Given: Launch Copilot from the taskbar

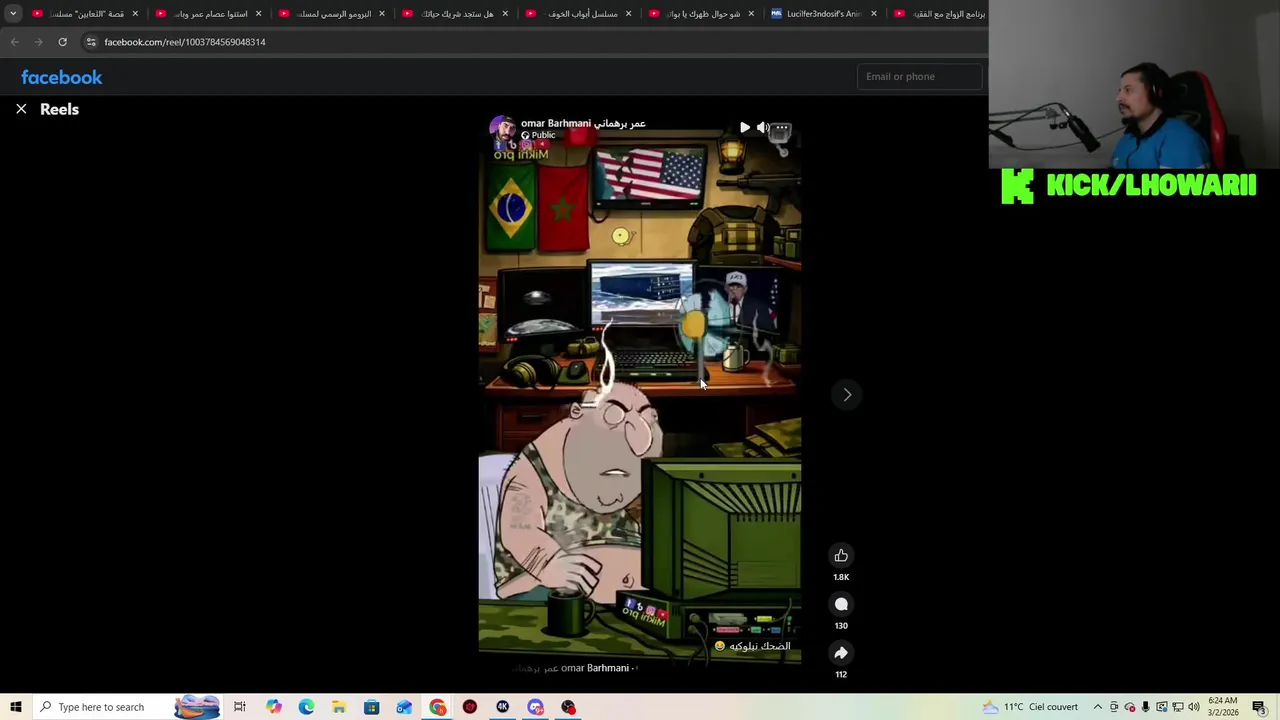Looking at the screenshot, I should [x=273, y=707].
